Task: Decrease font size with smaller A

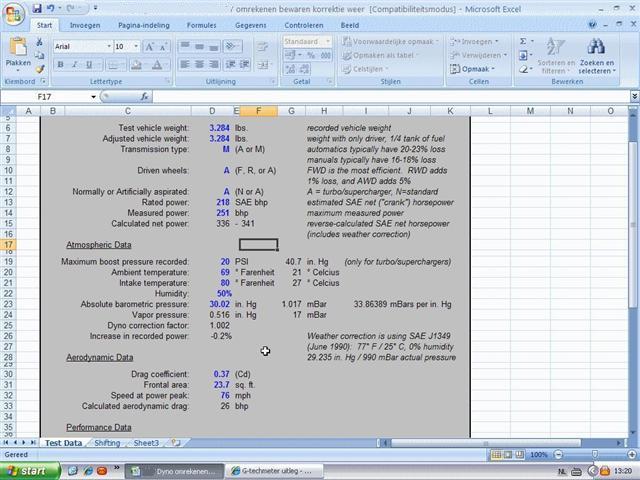Action: (x=163, y=47)
